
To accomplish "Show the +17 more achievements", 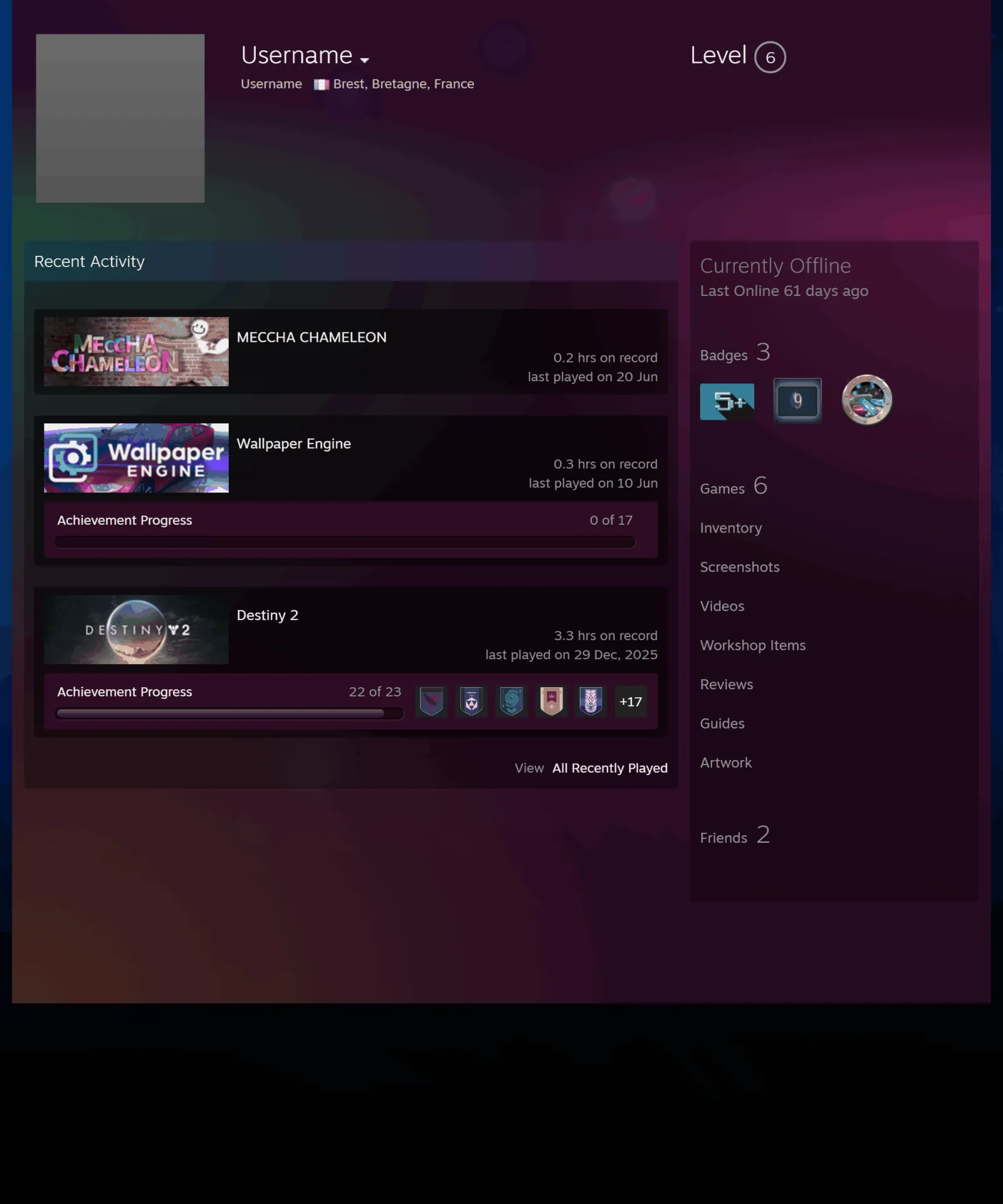I will pyautogui.click(x=631, y=702).
